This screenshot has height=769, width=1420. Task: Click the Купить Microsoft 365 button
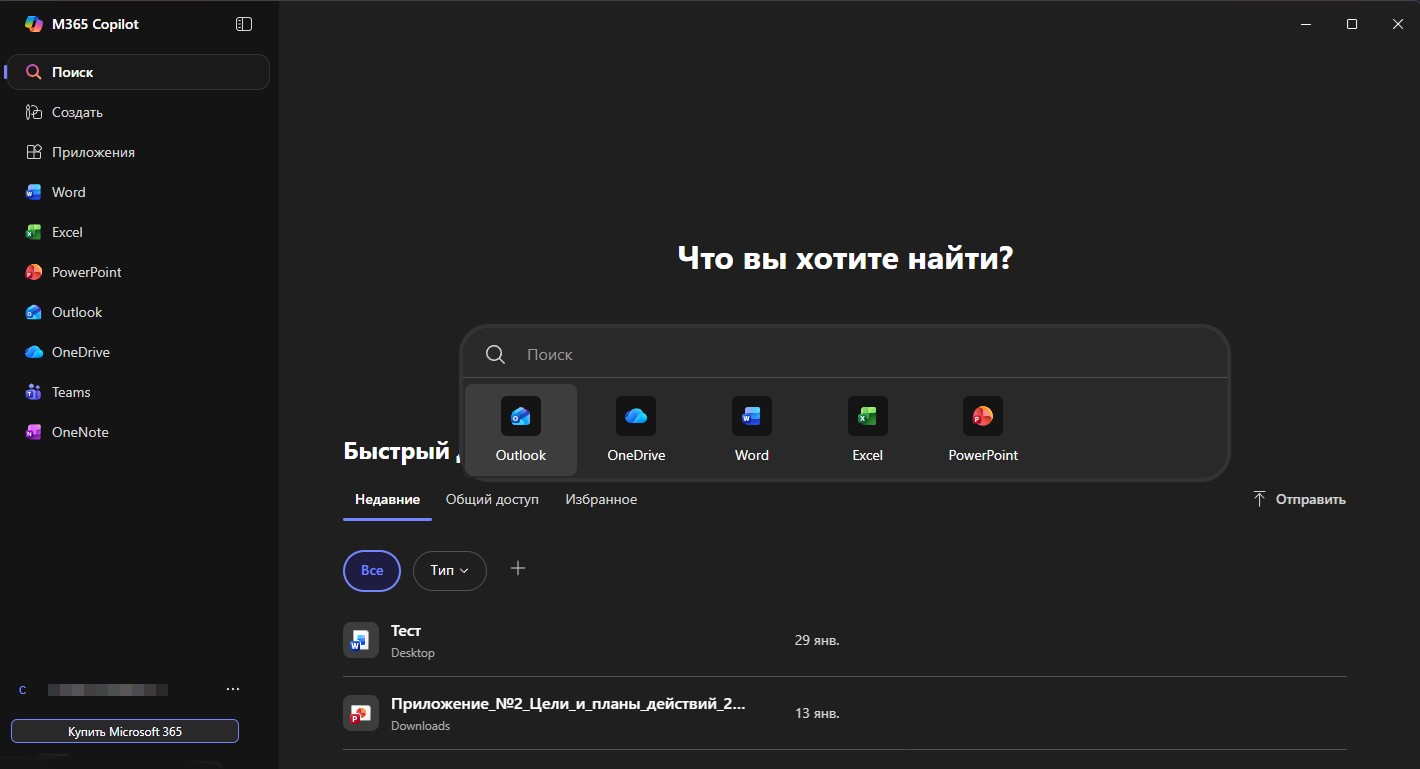(124, 731)
